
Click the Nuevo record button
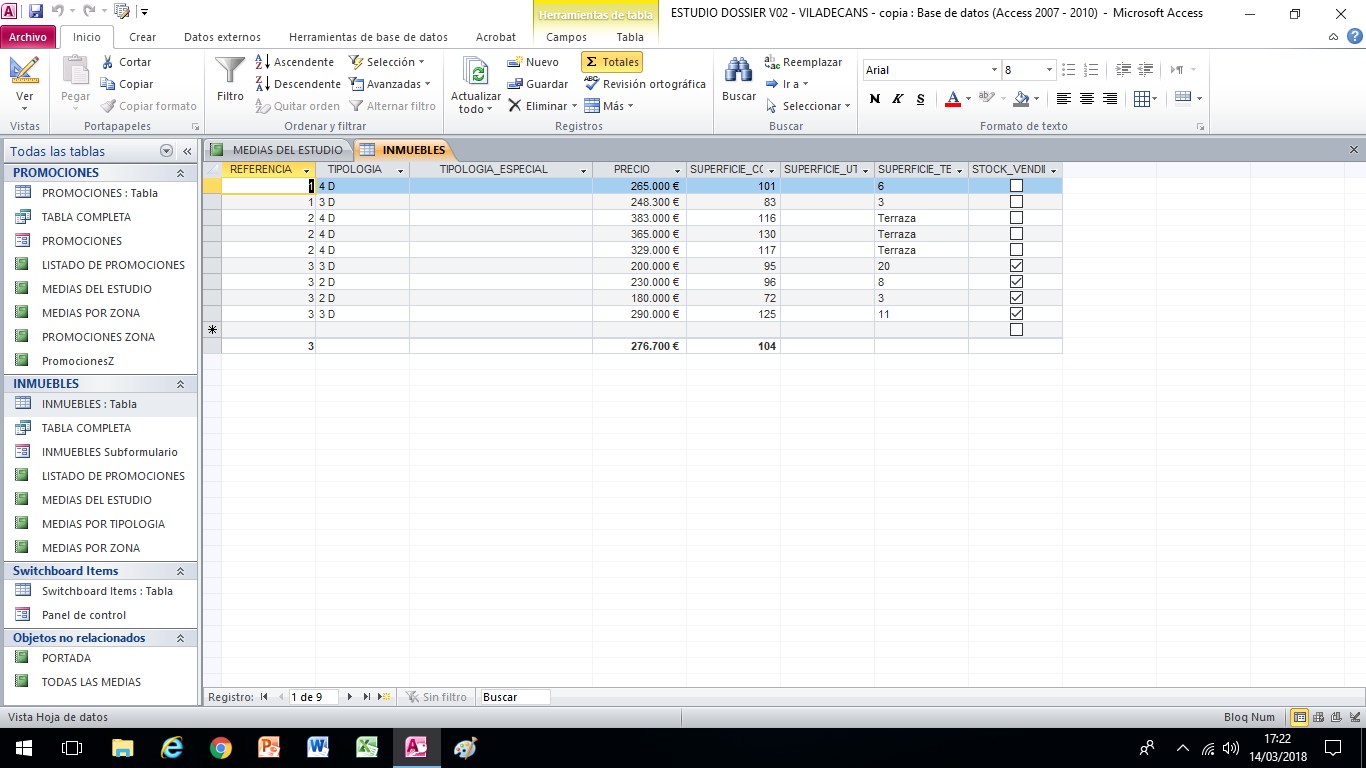coord(533,62)
